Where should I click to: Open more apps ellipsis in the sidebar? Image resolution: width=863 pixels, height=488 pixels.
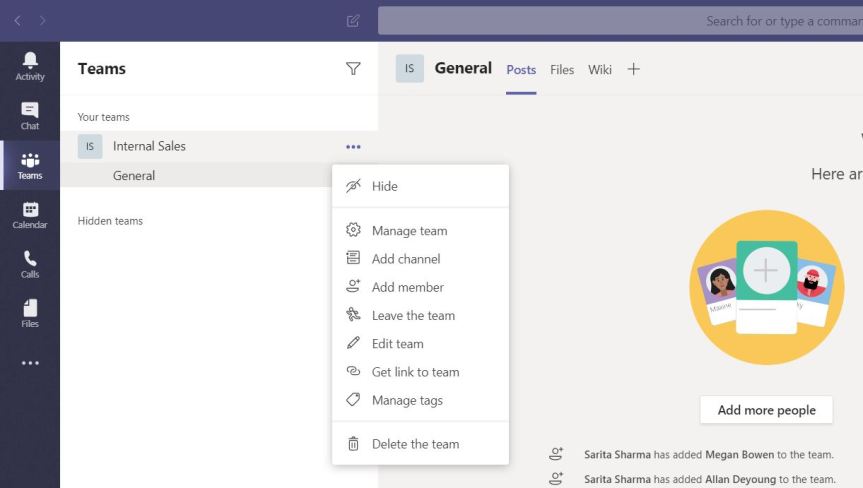pyautogui.click(x=30, y=362)
